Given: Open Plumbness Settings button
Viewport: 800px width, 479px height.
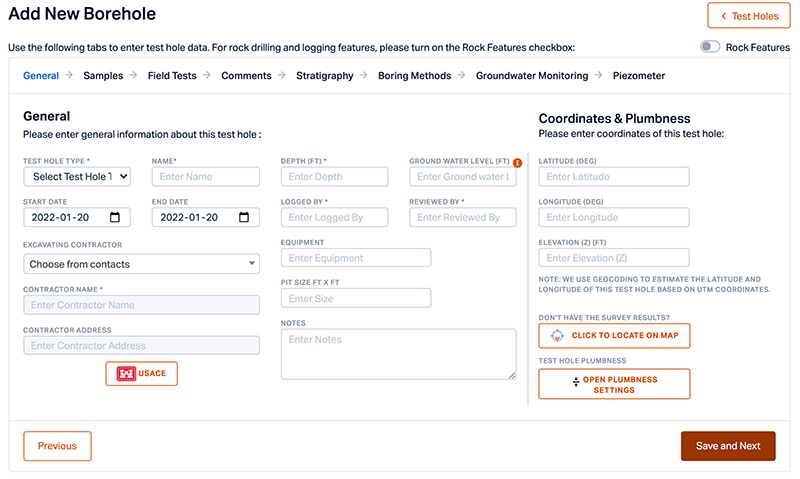Looking at the screenshot, I should [614, 384].
